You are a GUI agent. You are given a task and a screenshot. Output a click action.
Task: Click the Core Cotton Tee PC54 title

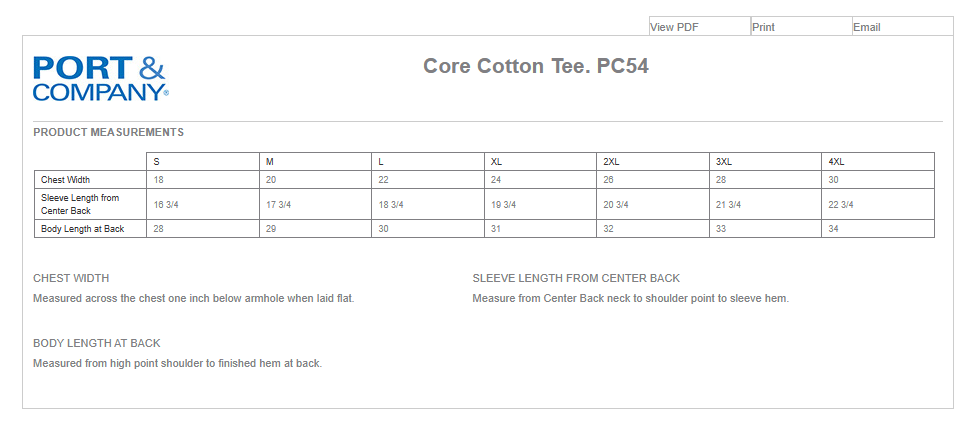pyautogui.click(x=536, y=66)
